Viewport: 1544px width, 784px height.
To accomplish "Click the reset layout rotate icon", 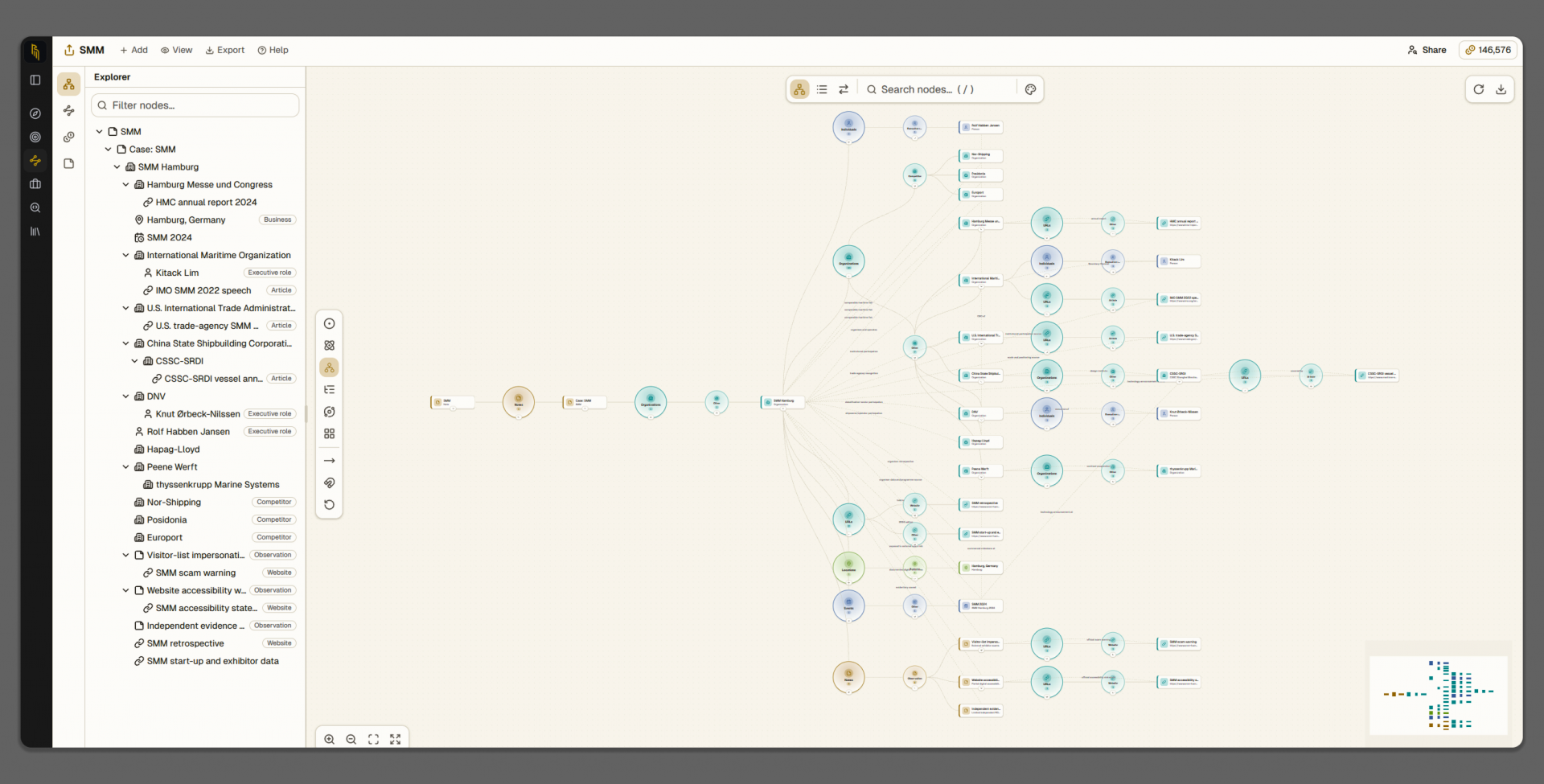I will click(x=330, y=505).
